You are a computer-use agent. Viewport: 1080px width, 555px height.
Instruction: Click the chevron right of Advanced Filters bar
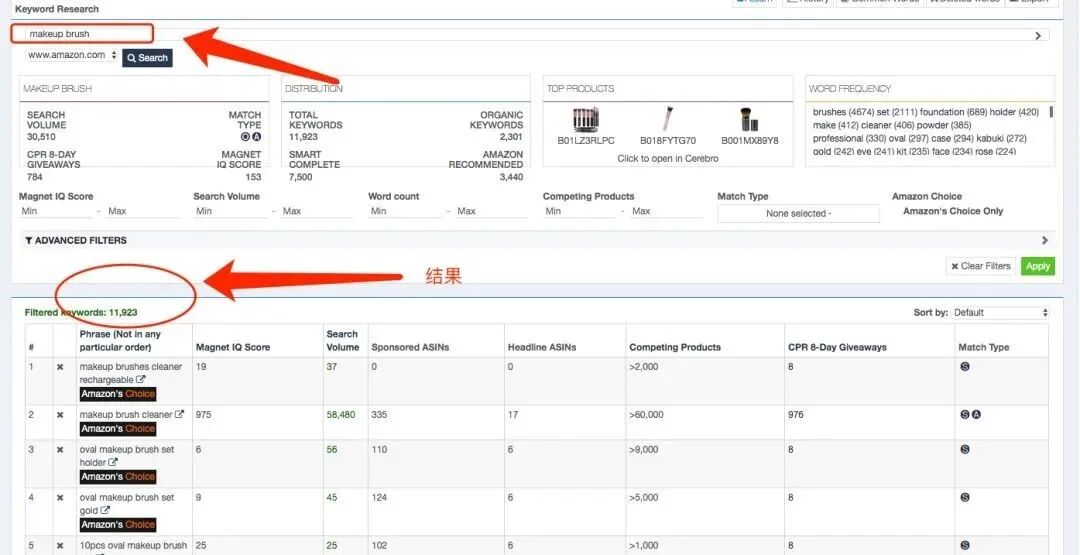click(1044, 240)
